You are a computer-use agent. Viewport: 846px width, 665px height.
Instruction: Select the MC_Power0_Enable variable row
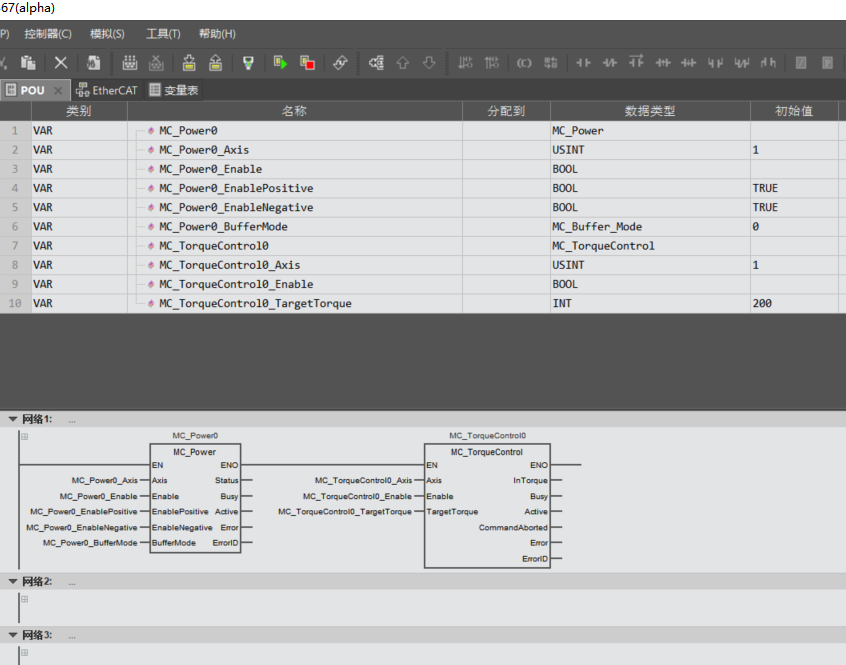(210, 169)
